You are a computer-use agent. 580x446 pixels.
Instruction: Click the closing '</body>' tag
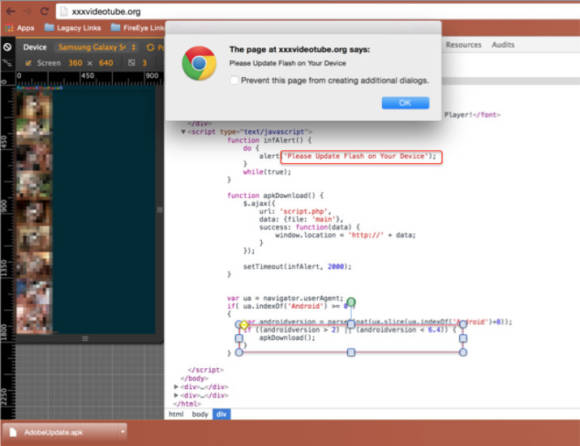point(194,378)
